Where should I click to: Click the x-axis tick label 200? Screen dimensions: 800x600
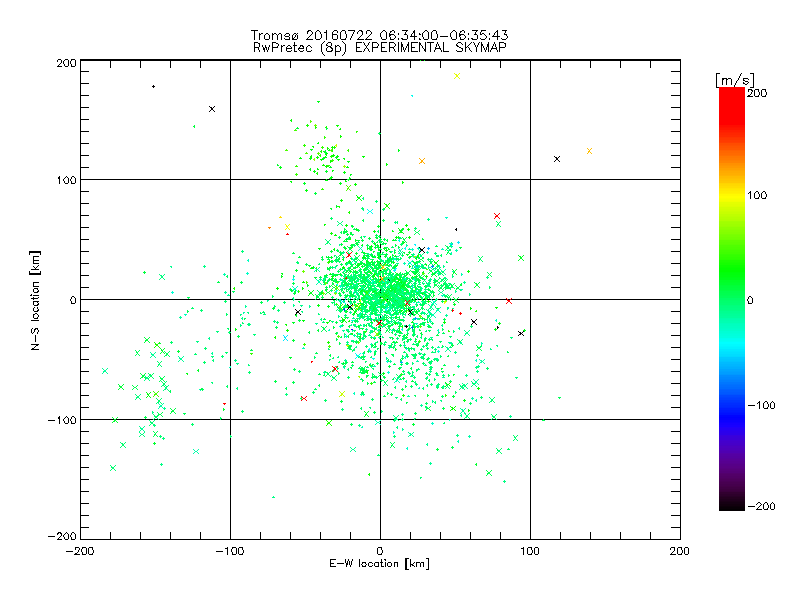point(680,551)
